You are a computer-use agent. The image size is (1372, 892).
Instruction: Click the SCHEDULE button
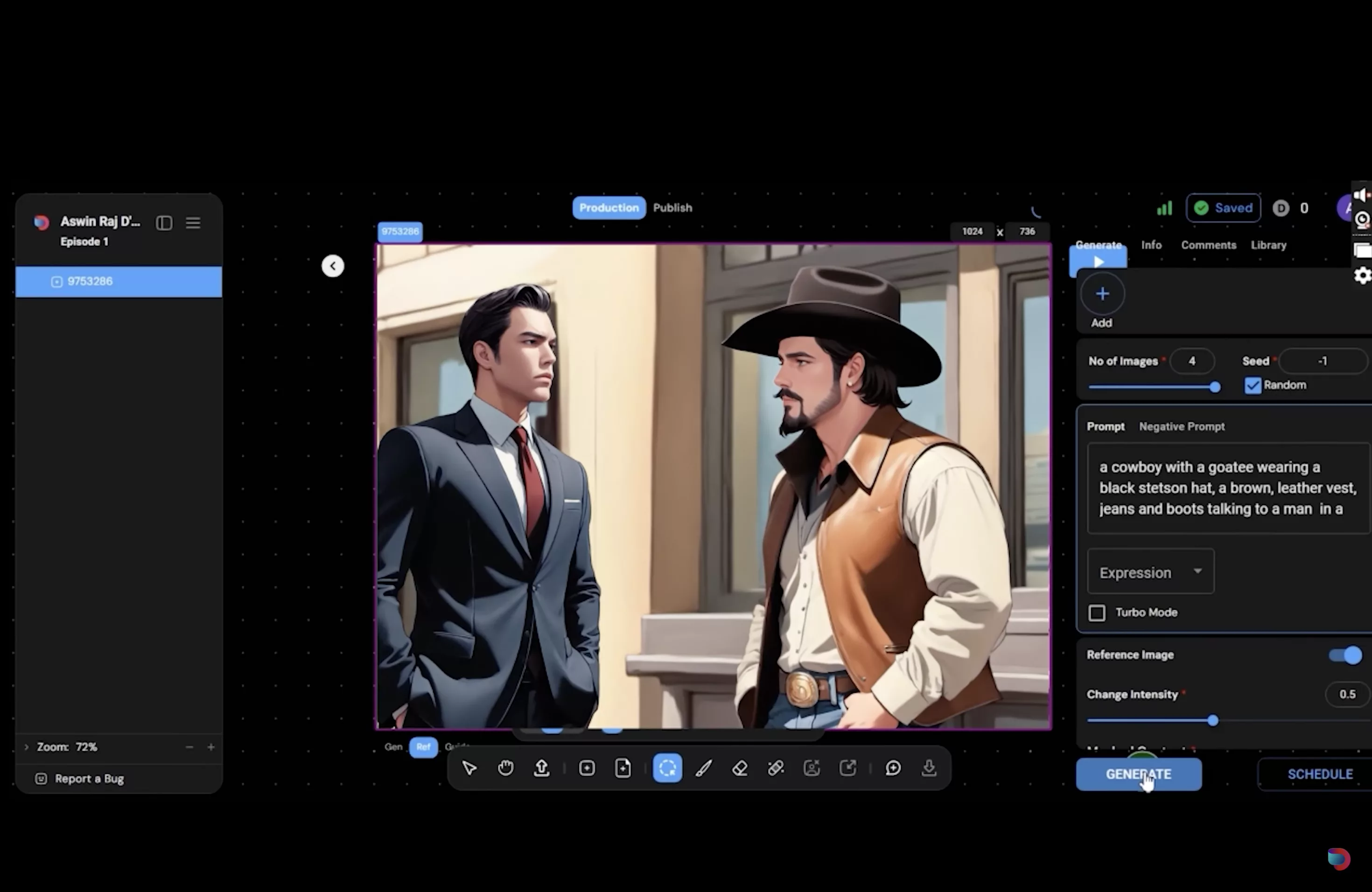pyautogui.click(x=1316, y=774)
